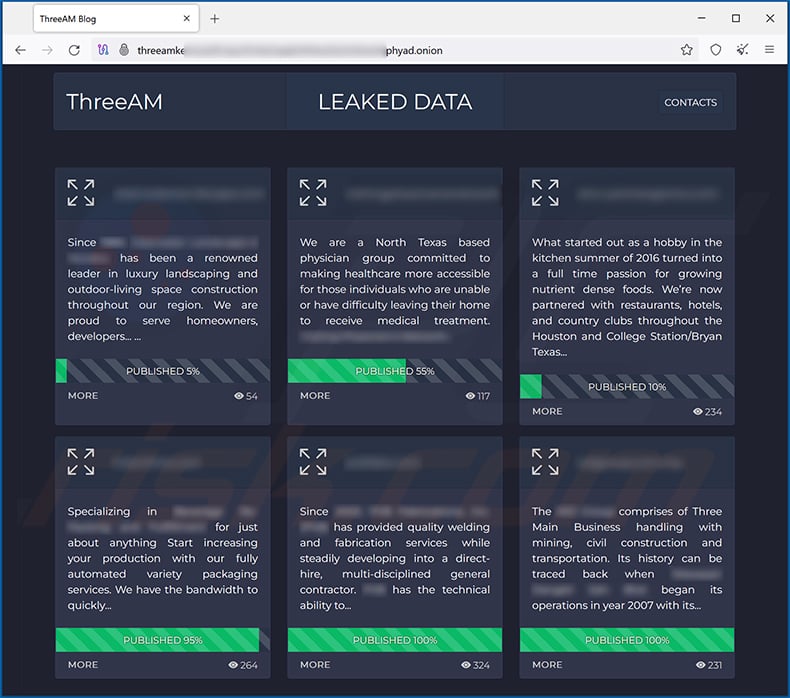790x698 pixels.
Task: Click MORE on the packaging services card
Action: [83, 665]
